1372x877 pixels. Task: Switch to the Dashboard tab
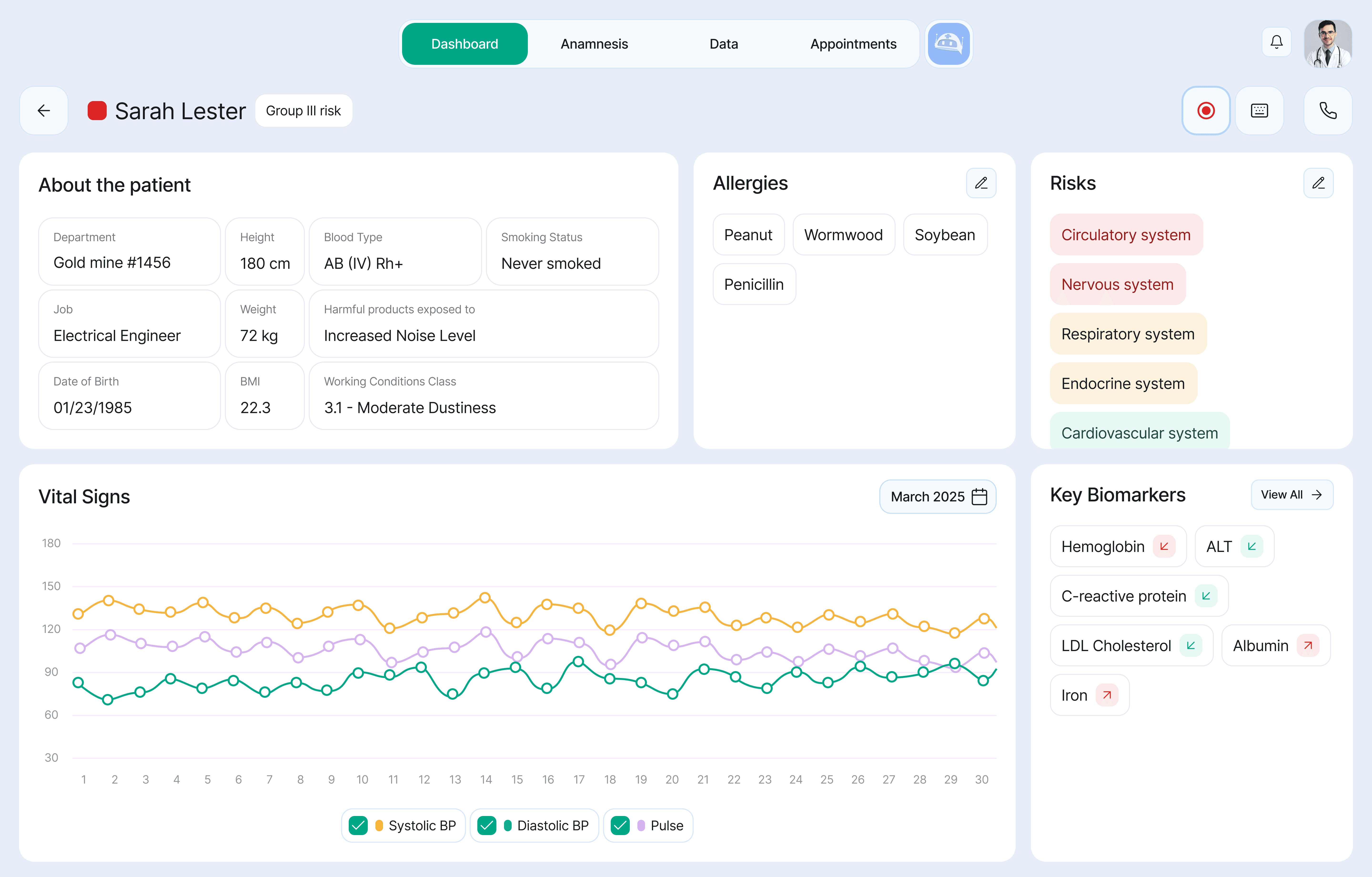[x=464, y=44]
